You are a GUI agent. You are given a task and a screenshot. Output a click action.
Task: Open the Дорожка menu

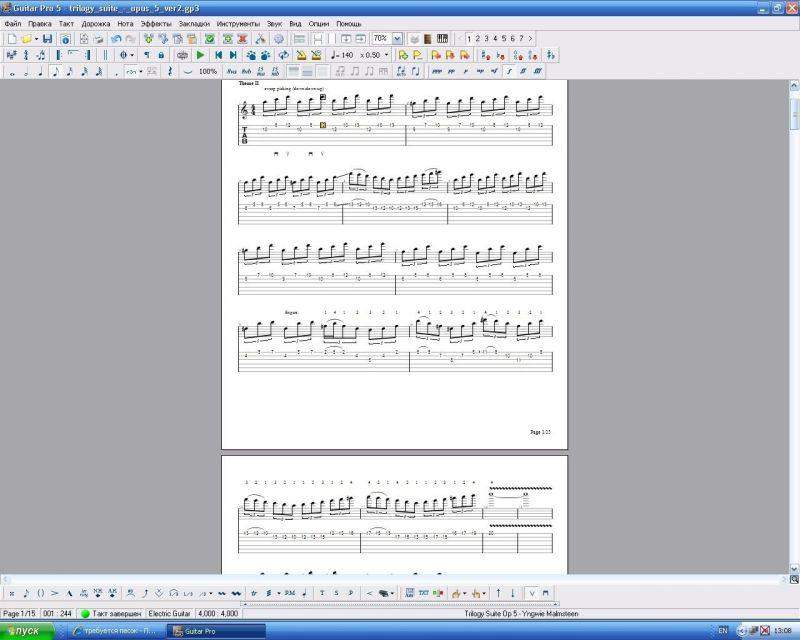(x=96, y=24)
